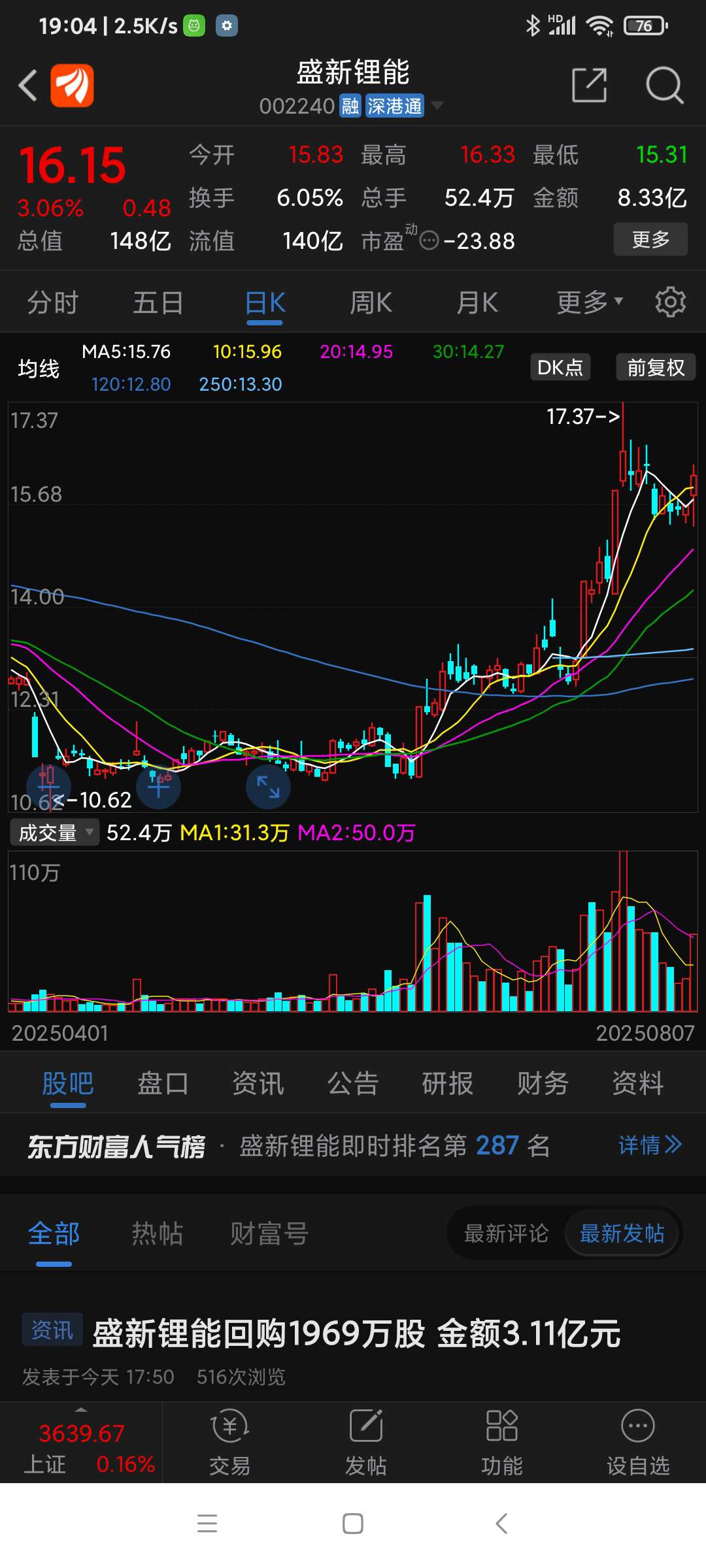The image size is (706, 1568).
Task: Tap the minus zoom circle on chart
Action: click(48, 787)
